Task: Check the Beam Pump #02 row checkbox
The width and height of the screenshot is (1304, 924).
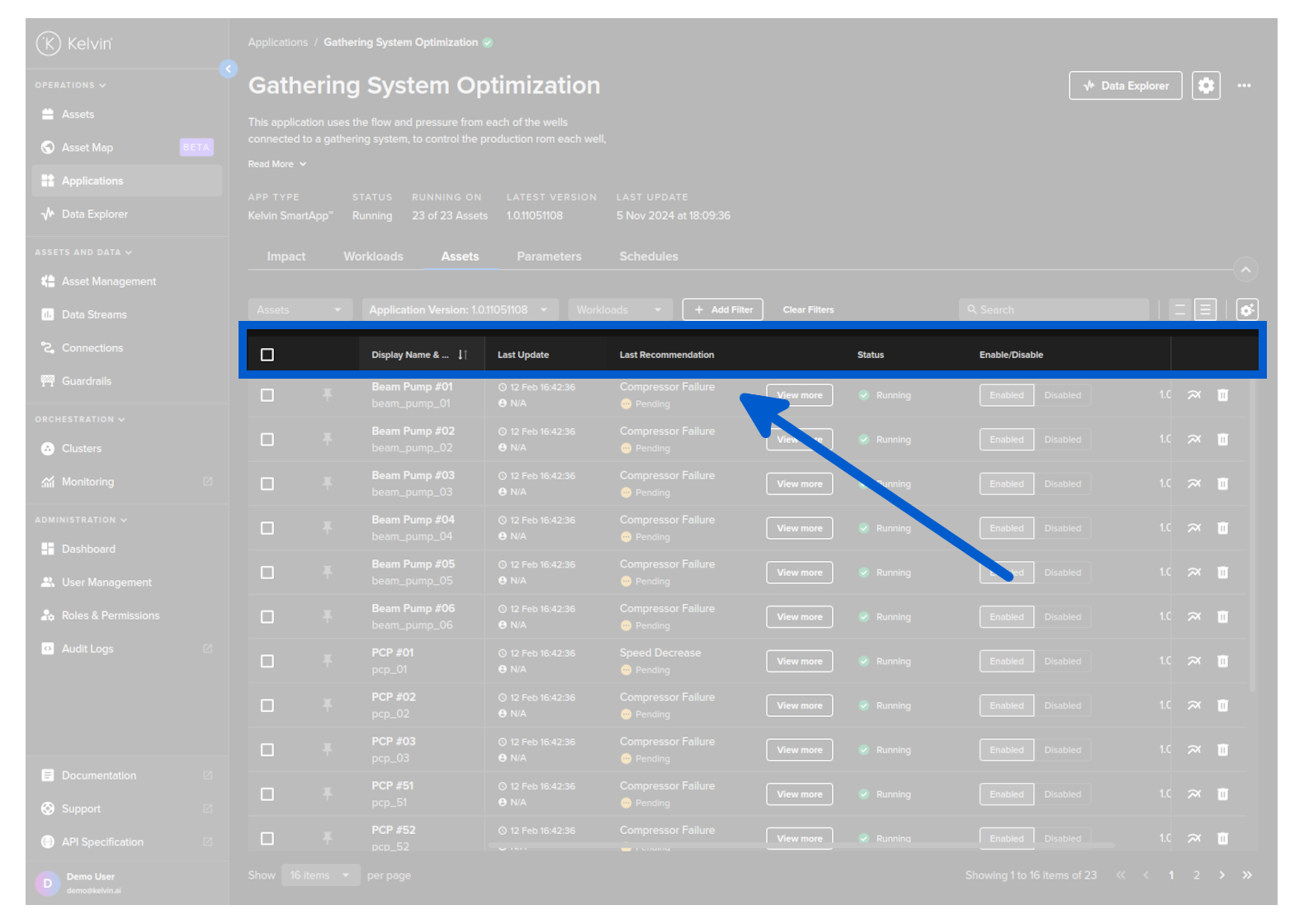Action: click(x=267, y=440)
